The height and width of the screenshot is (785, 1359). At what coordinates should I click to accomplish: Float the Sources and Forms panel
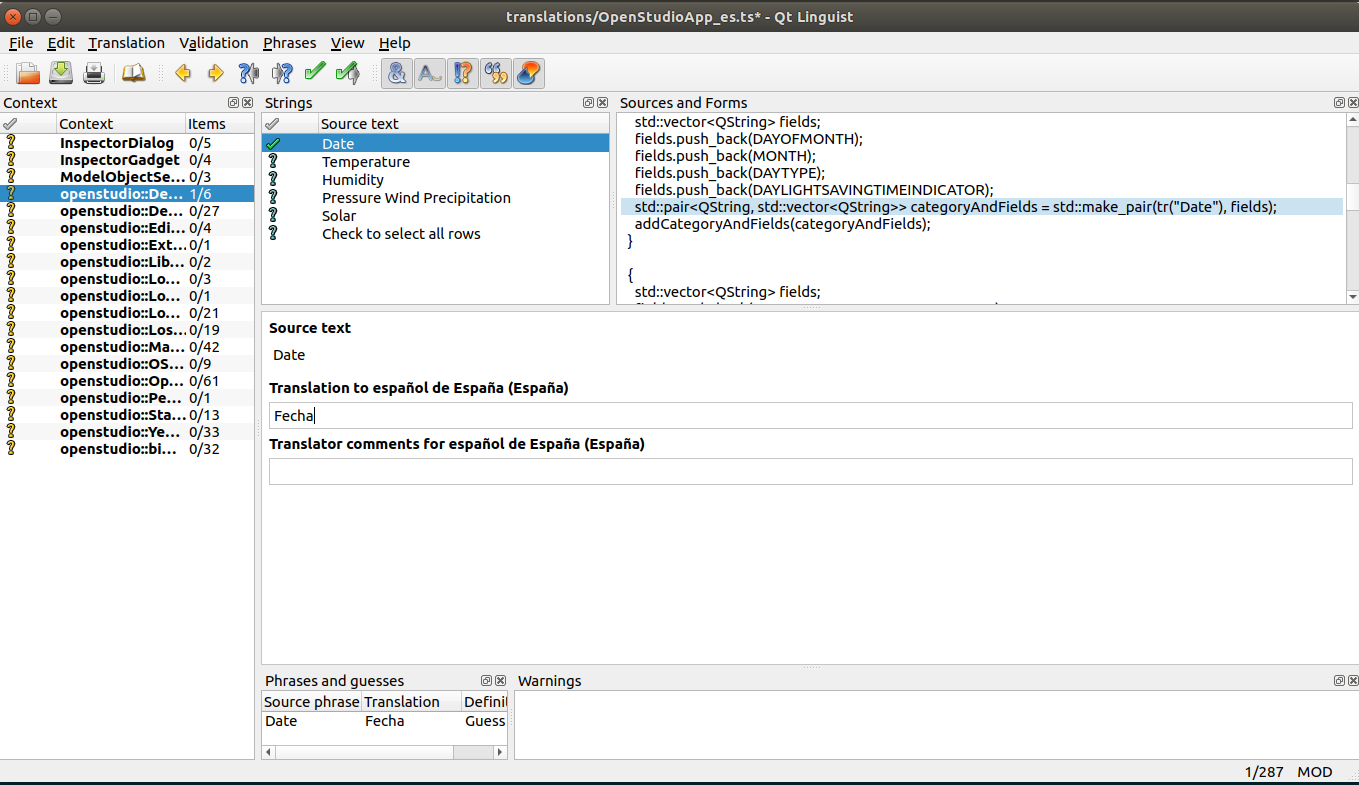[1339, 103]
